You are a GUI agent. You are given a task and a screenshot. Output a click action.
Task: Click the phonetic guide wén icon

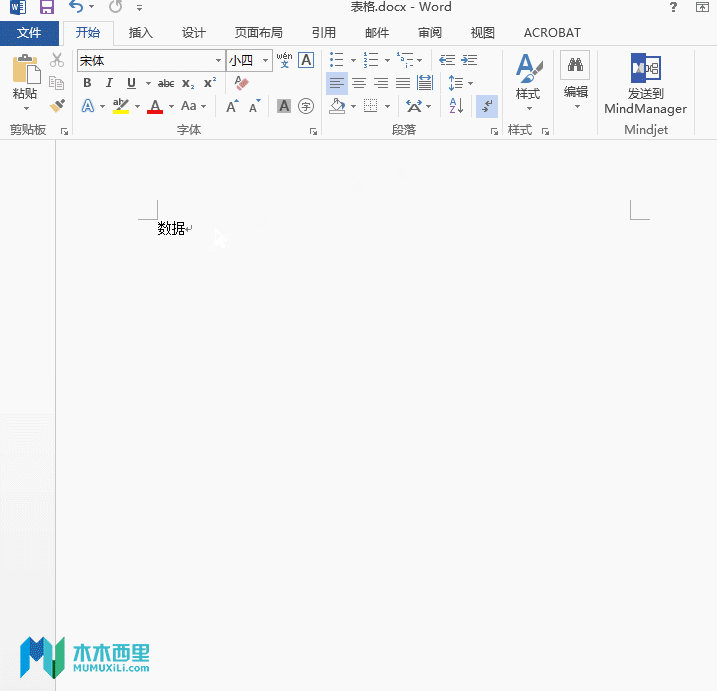[284, 60]
